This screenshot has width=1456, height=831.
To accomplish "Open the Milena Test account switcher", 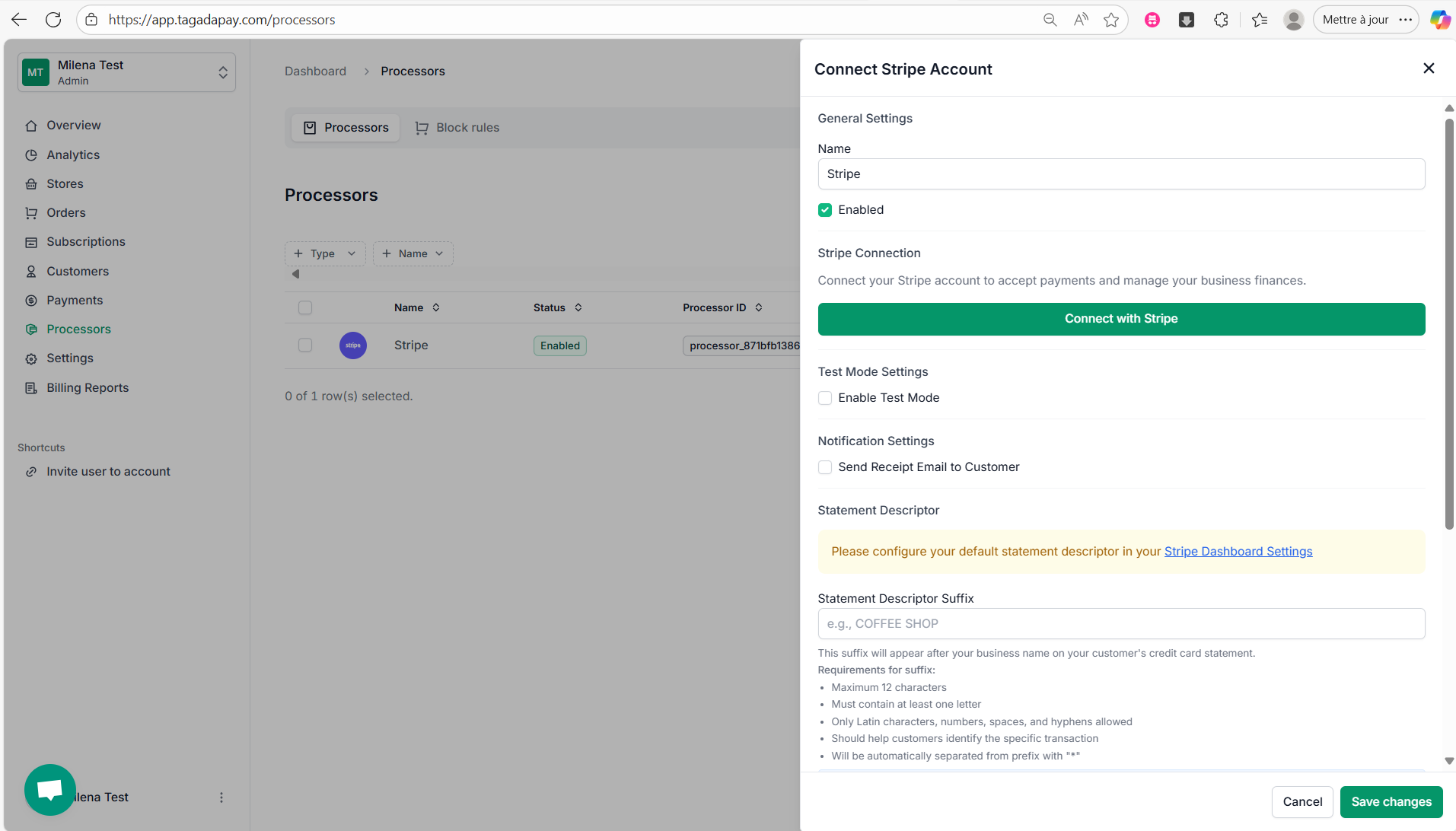I will [126, 72].
